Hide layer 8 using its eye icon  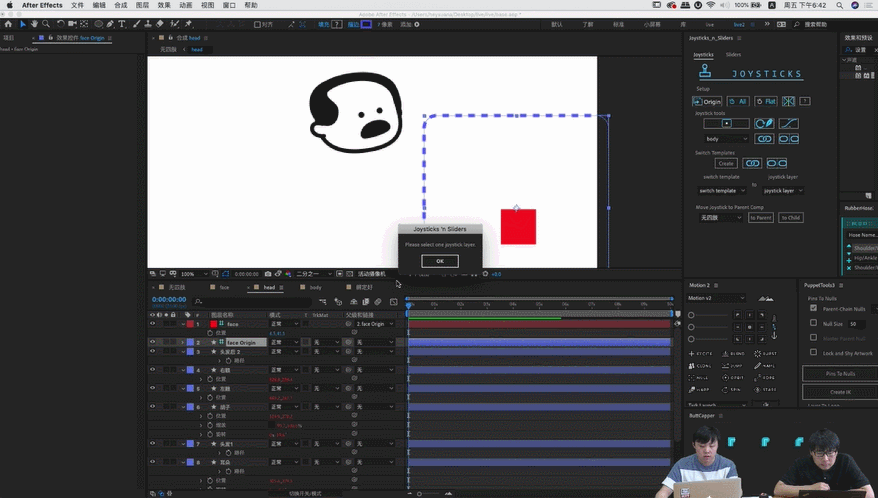click(x=152, y=462)
